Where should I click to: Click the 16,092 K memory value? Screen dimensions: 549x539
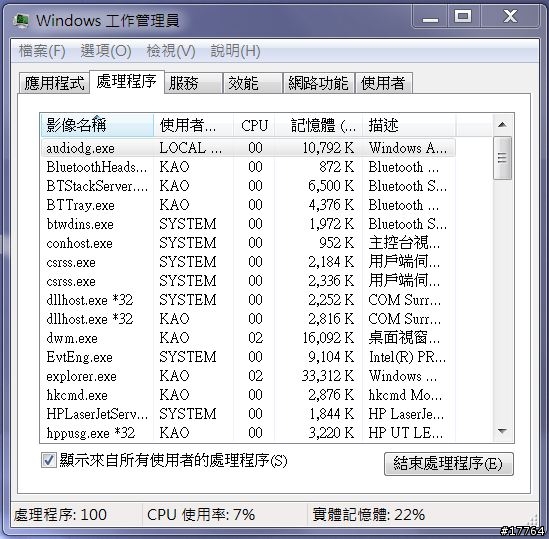click(x=328, y=338)
